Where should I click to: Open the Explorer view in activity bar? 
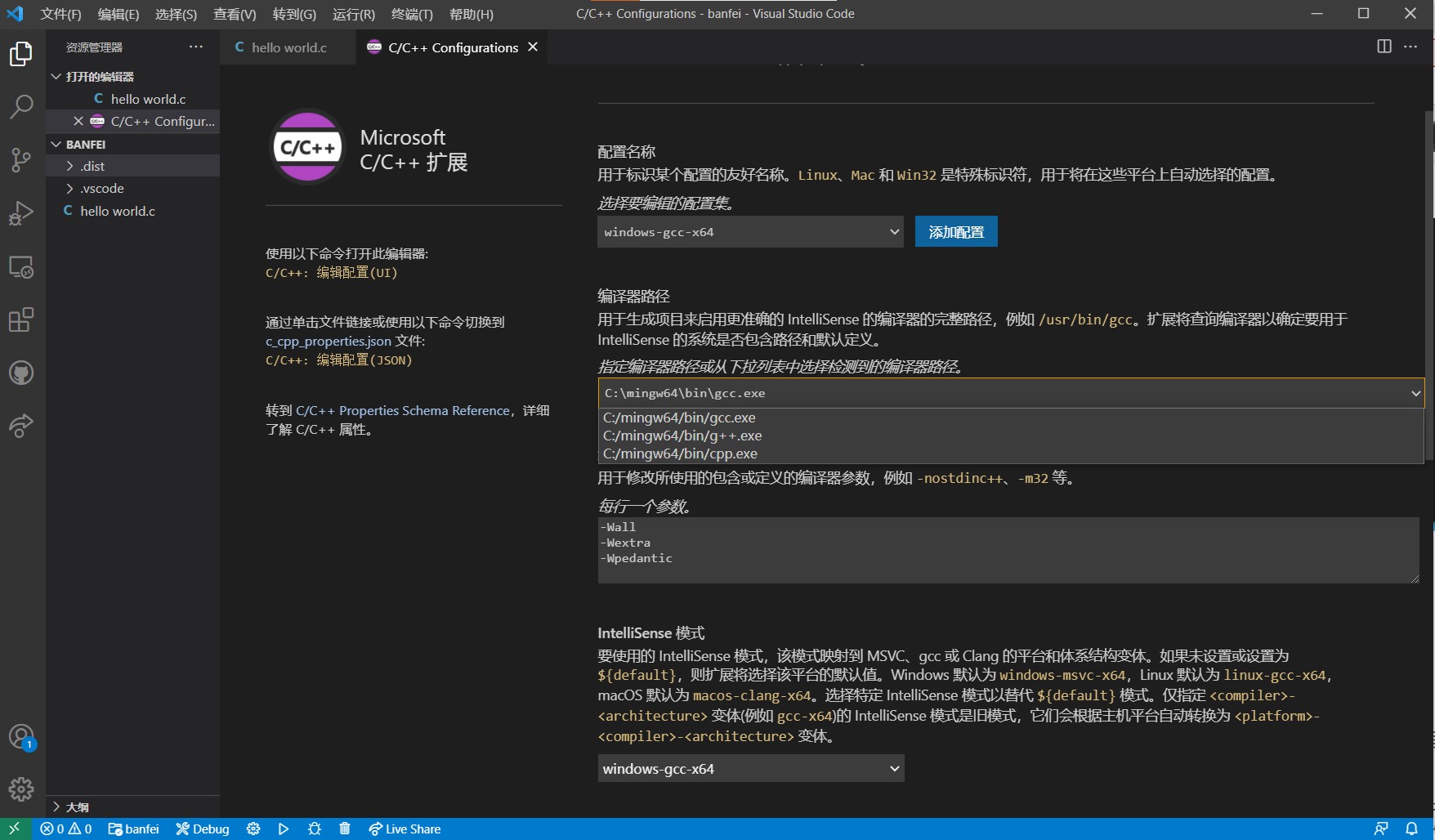pos(21,54)
